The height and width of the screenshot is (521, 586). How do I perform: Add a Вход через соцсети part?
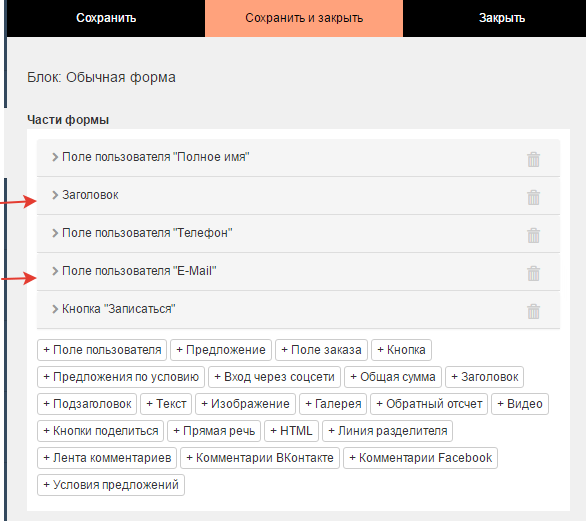click(274, 377)
